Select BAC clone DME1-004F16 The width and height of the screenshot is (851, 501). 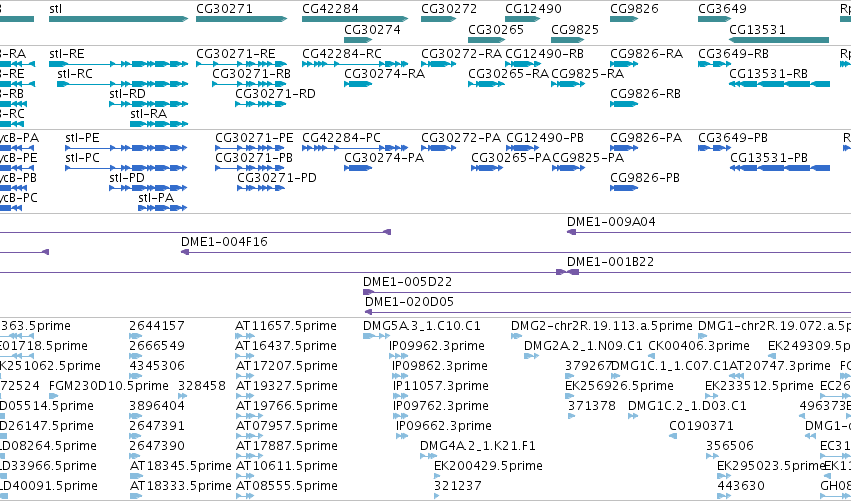[x=516, y=252]
